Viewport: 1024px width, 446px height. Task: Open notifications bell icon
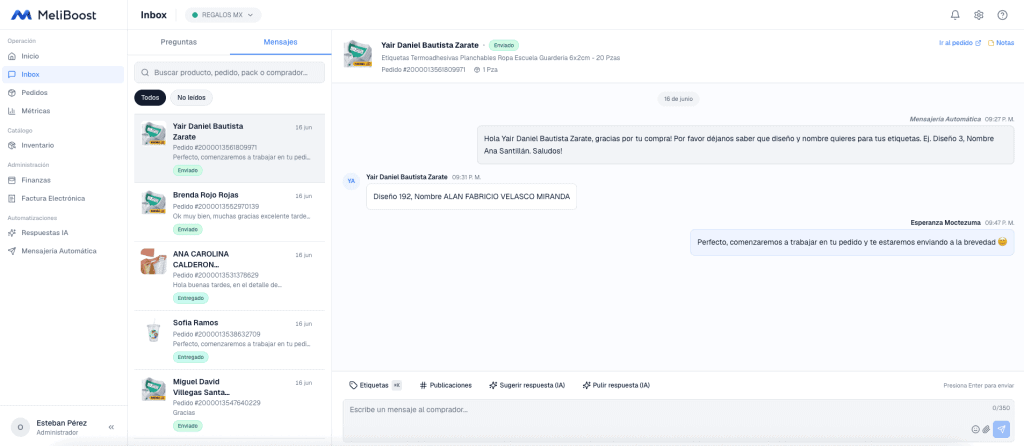pos(955,15)
